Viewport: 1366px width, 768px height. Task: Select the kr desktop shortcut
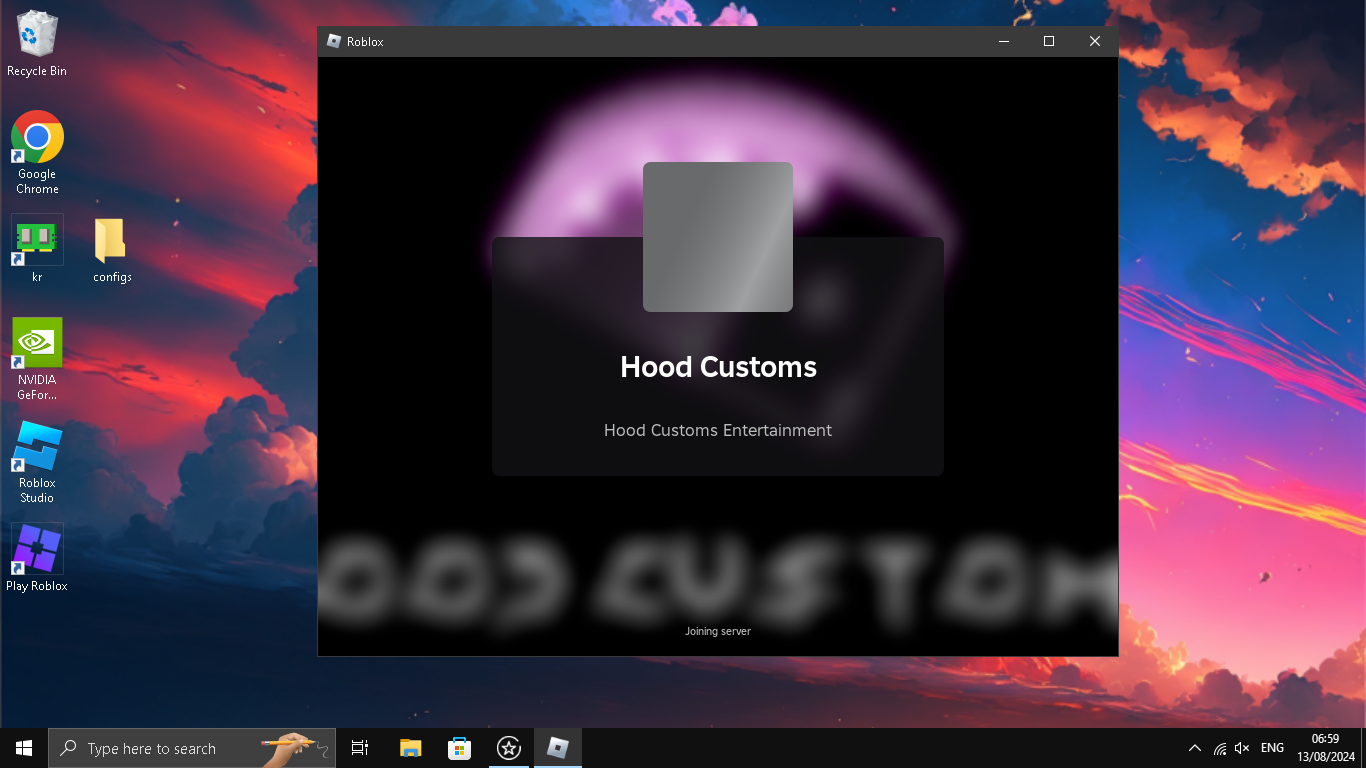pyautogui.click(x=37, y=249)
